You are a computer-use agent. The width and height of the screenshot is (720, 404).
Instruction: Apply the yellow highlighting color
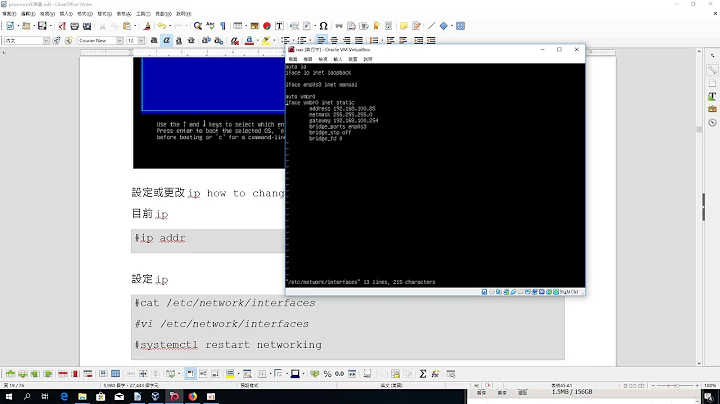click(266, 40)
